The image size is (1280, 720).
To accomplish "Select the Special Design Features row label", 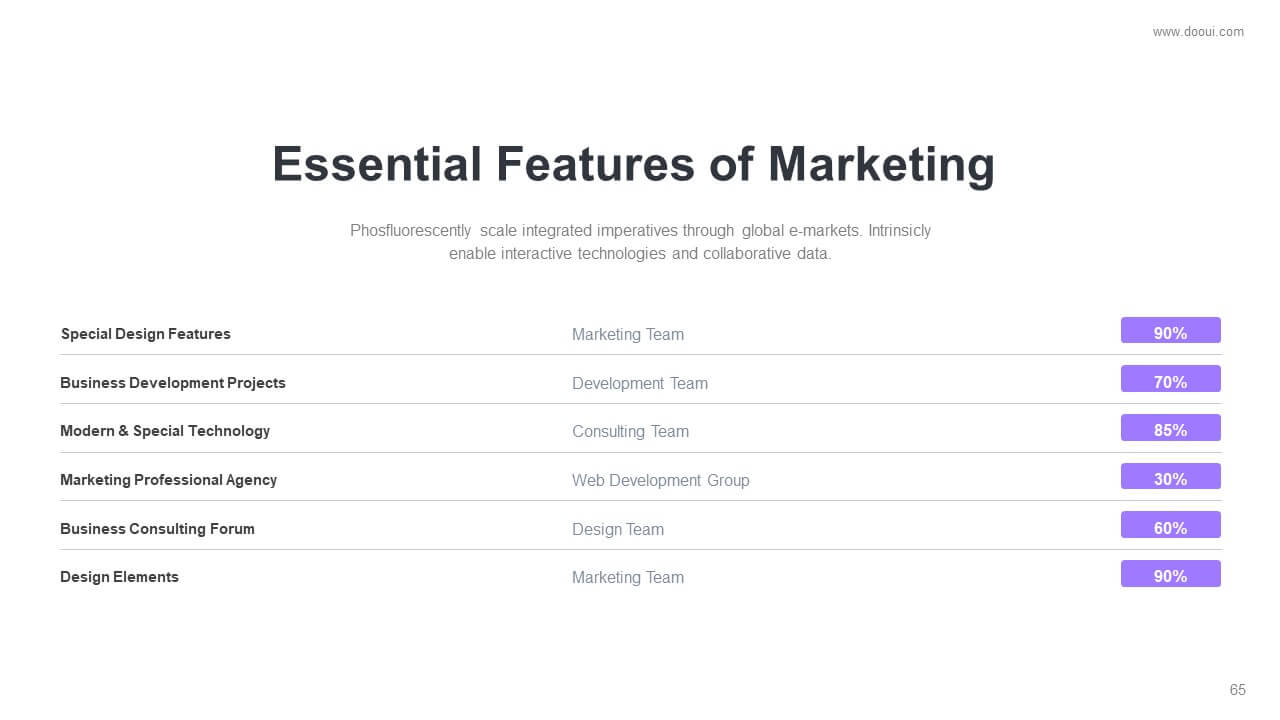I will (145, 334).
